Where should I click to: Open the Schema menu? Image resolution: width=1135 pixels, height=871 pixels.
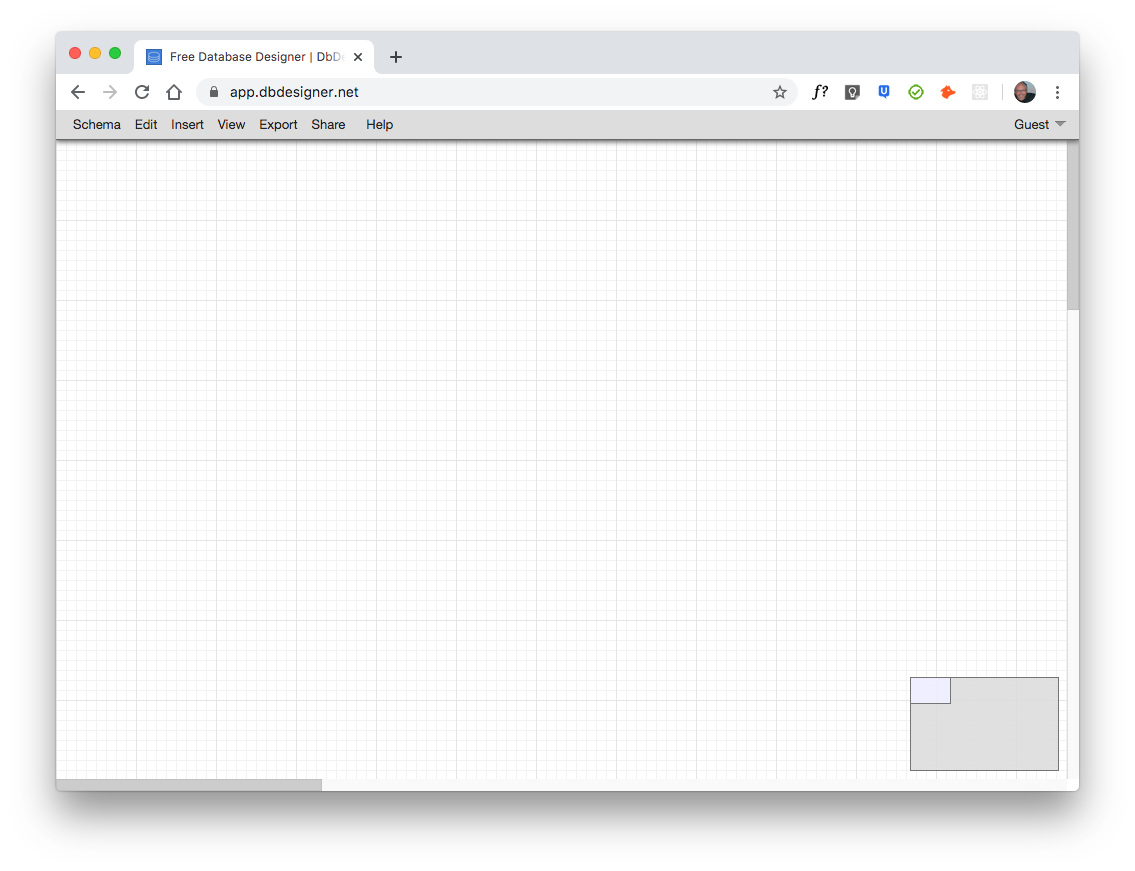coord(97,125)
